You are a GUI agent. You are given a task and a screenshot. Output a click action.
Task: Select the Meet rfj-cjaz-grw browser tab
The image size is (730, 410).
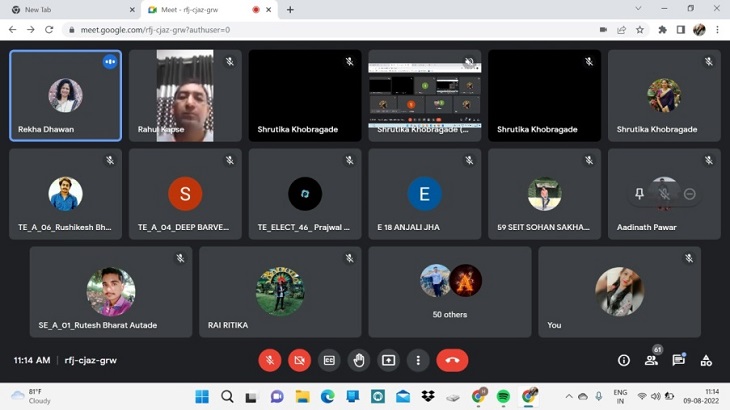click(200, 10)
